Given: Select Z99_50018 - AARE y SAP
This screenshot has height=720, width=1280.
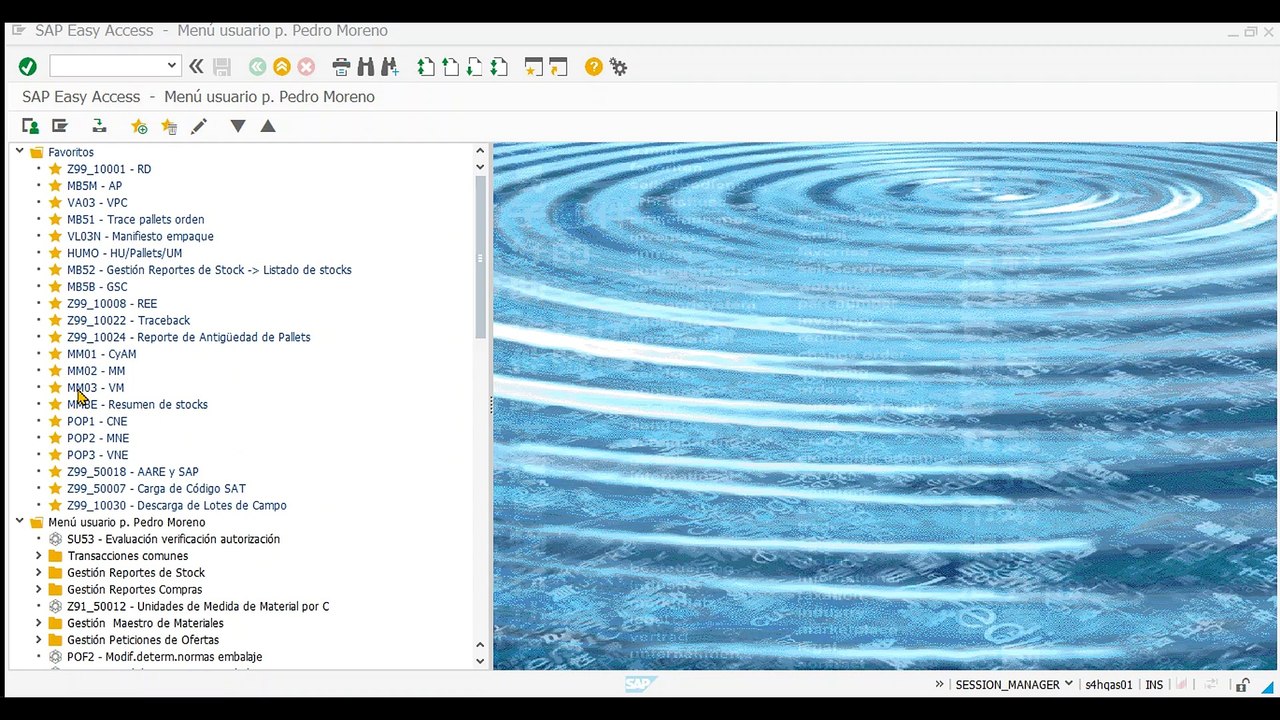Looking at the screenshot, I should pyautogui.click(x=133, y=472).
